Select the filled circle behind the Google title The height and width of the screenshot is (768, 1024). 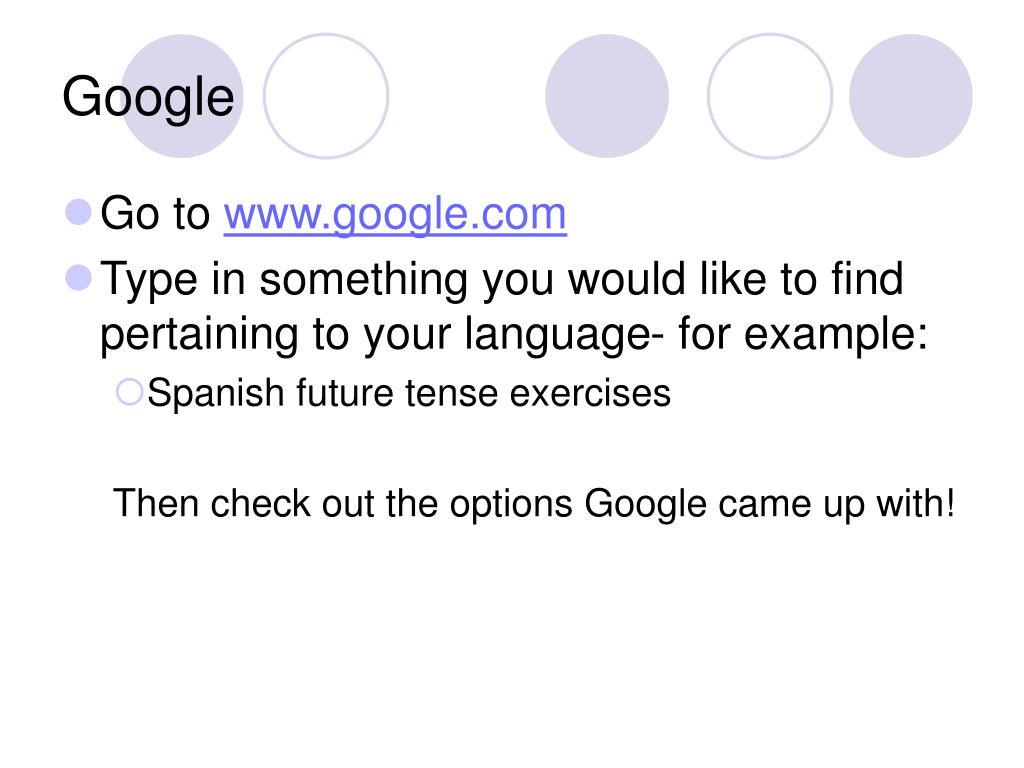(x=182, y=96)
